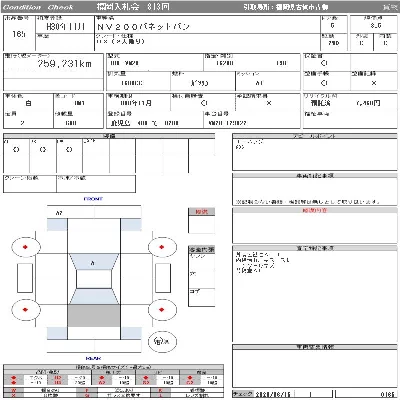Click the REAR label below the car diagram
This screenshot has height=400, width=400.
pyautogui.click(x=93, y=358)
